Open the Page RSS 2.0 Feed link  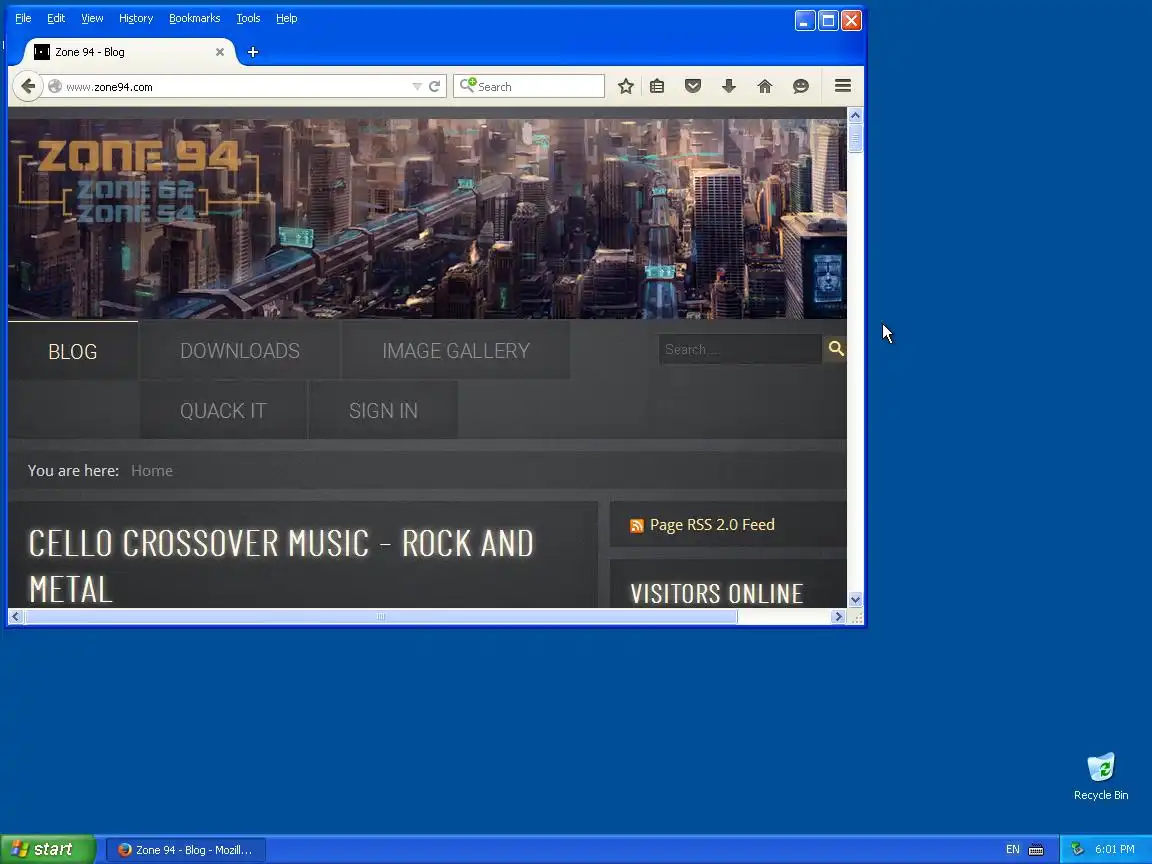tap(712, 525)
